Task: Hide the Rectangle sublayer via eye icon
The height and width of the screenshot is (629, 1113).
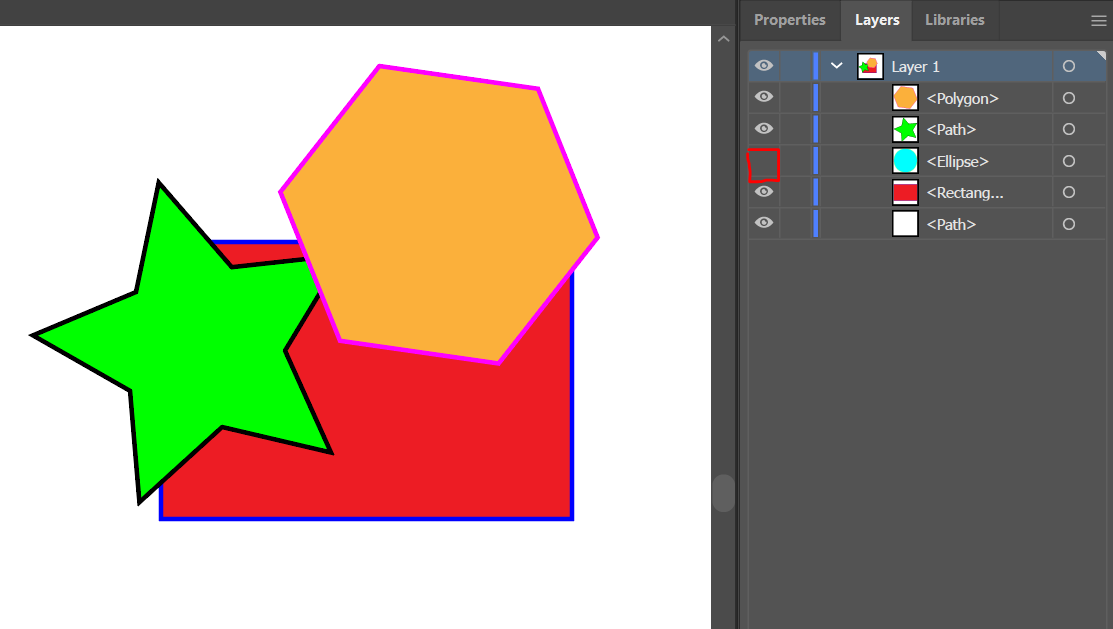Action: tap(764, 192)
